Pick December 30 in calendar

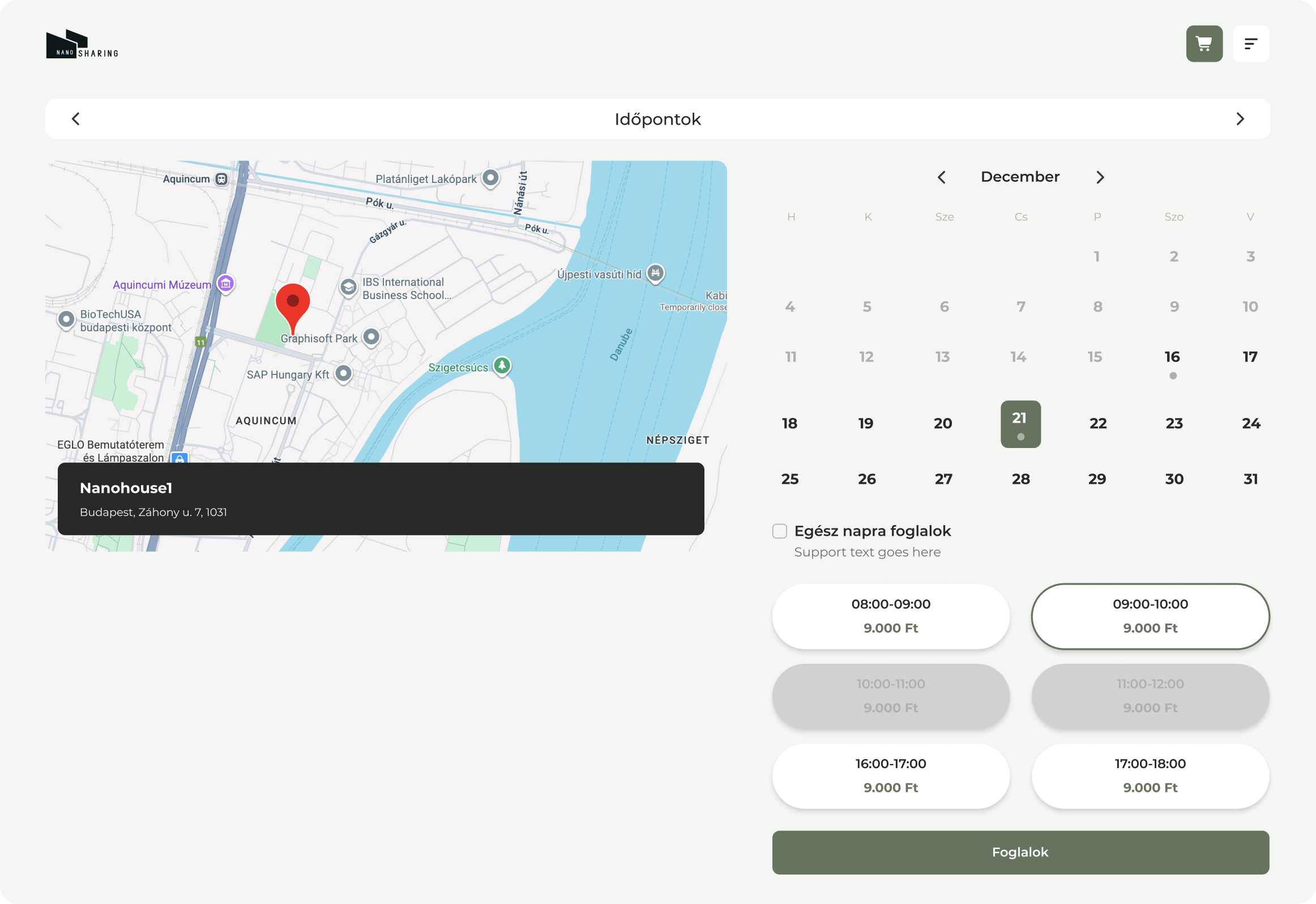tap(1174, 479)
